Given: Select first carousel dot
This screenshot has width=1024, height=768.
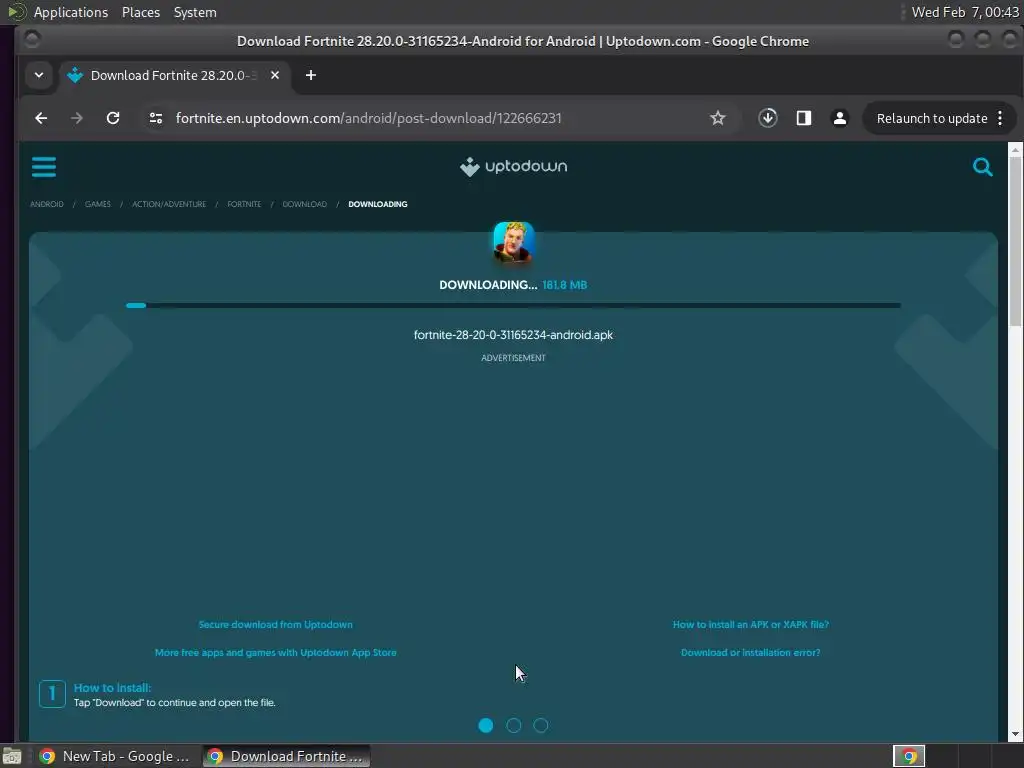Looking at the screenshot, I should (486, 725).
